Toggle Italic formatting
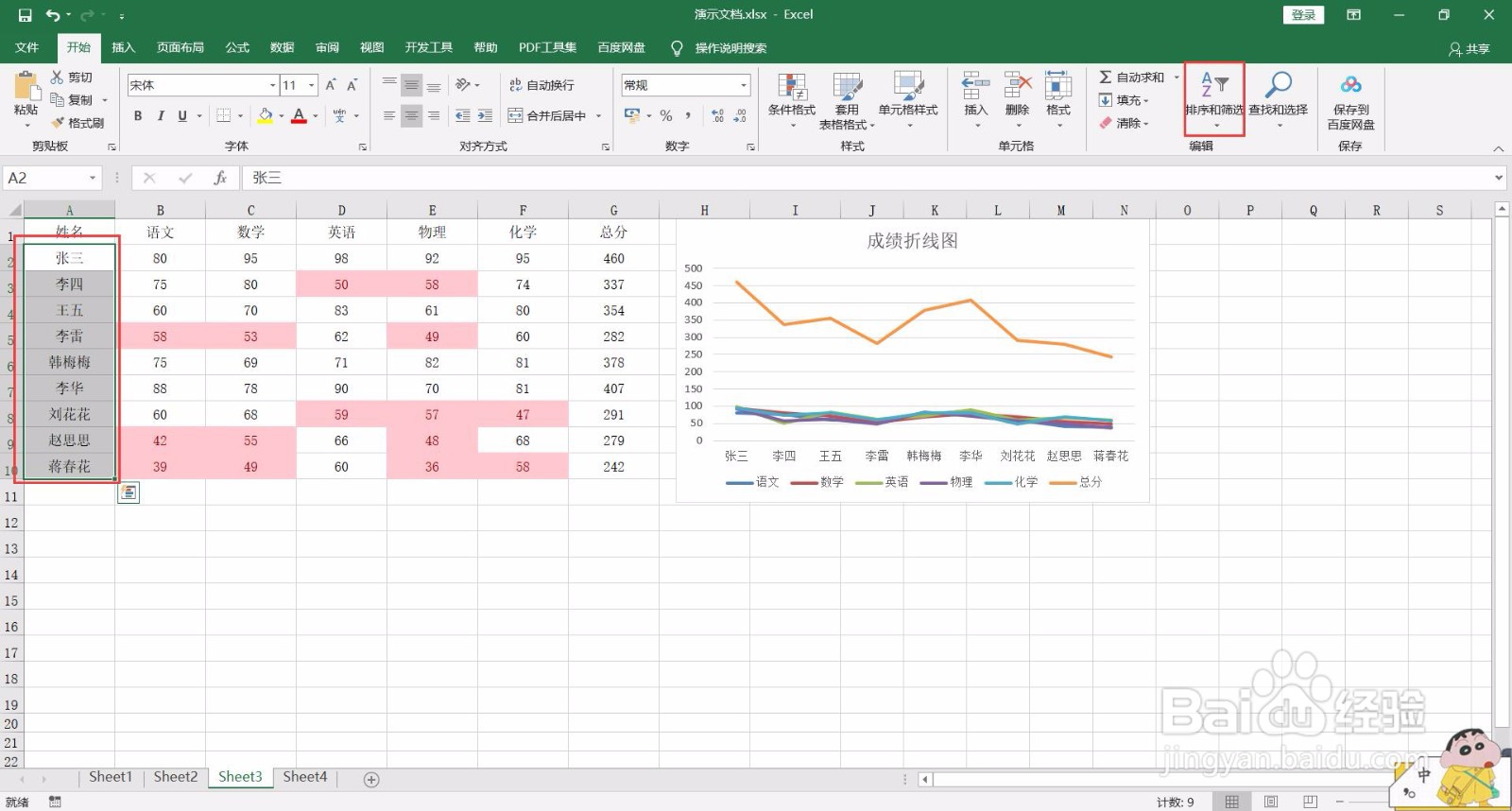 [x=161, y=115]
